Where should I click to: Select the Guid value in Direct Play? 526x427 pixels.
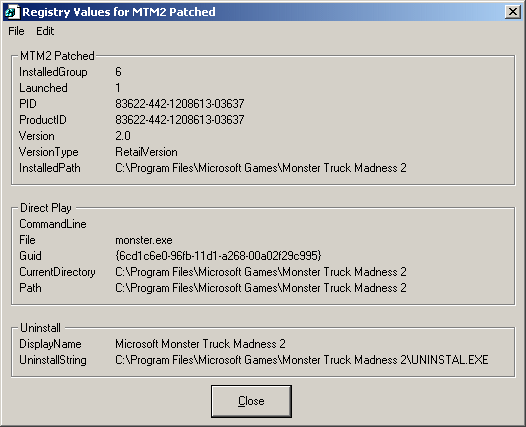(x=218, y=256)
